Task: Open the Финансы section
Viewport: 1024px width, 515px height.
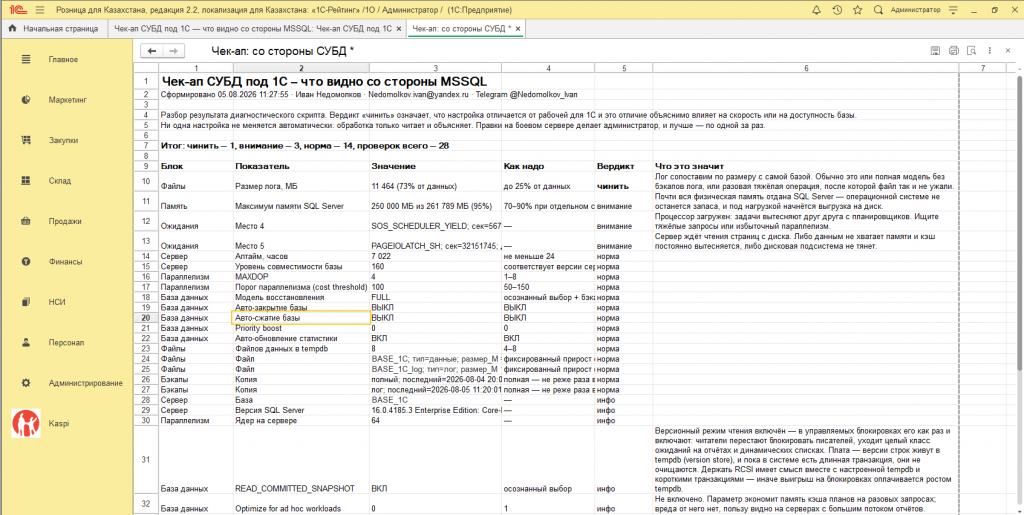Action: click(66, 262)
